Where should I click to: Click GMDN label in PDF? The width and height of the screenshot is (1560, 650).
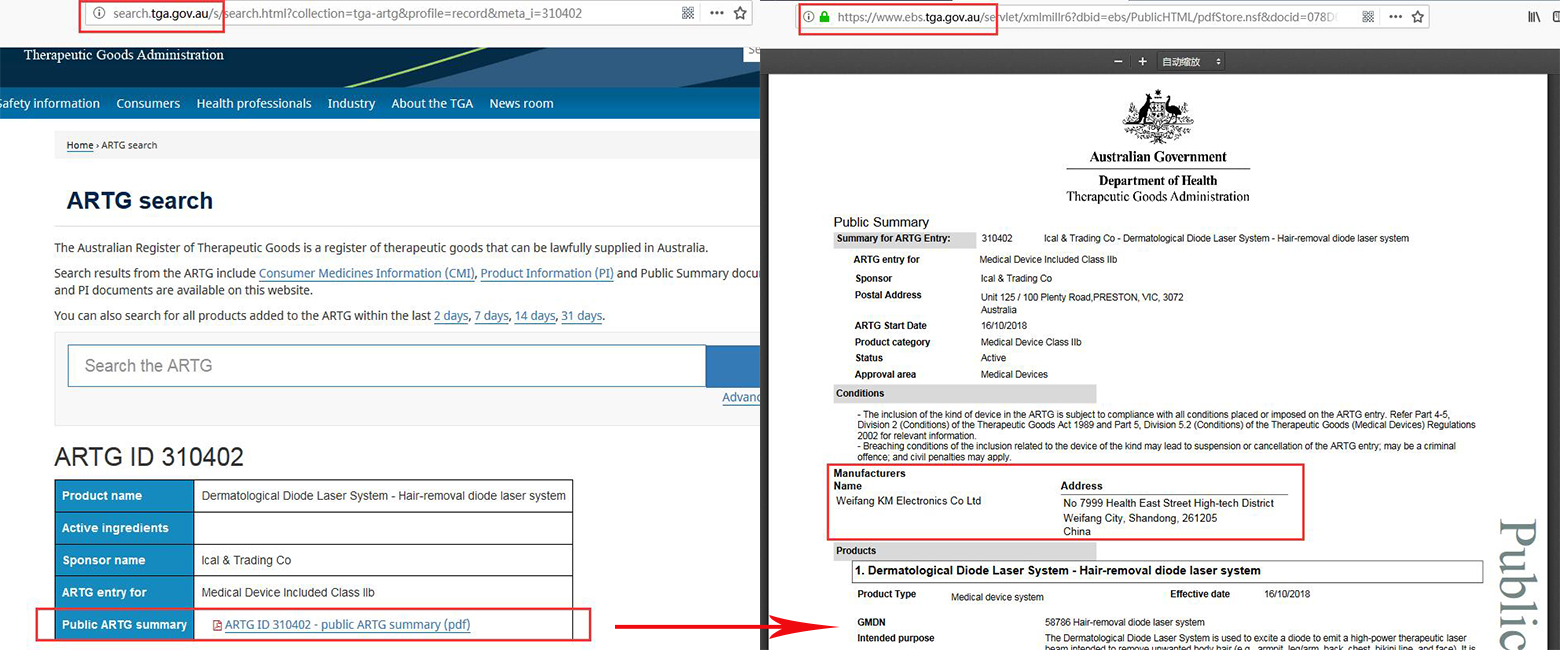[871, 622]
